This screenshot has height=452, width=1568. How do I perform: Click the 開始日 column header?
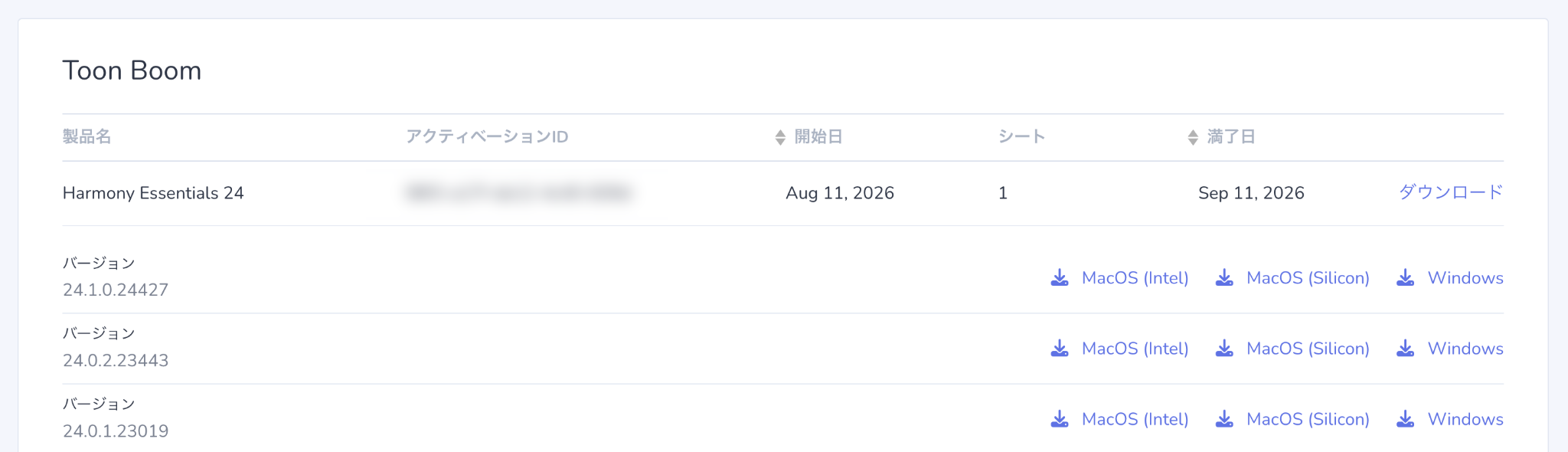(818, 137)
